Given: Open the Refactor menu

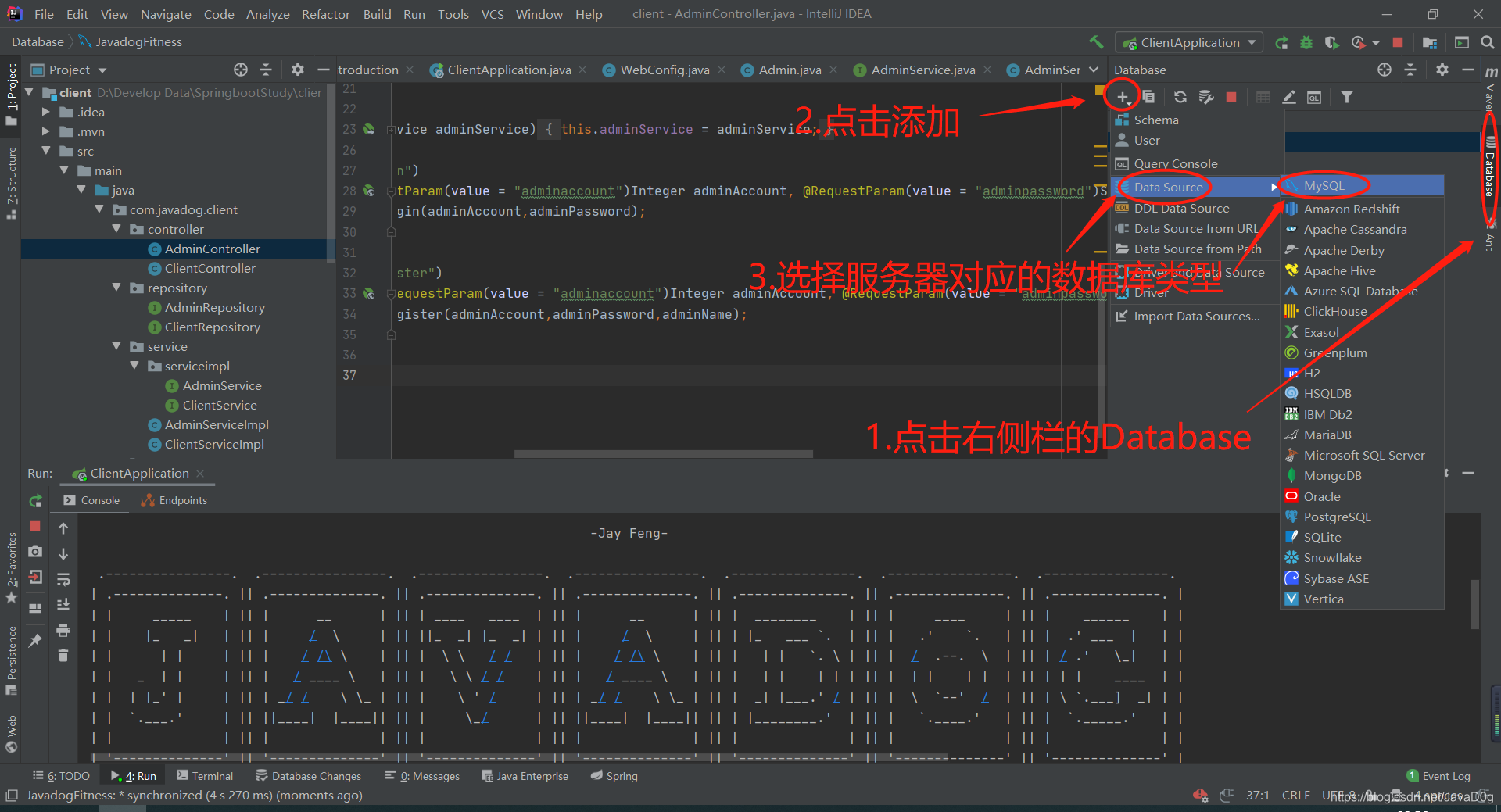Looking at the screenshot, I should click(325, 14).
